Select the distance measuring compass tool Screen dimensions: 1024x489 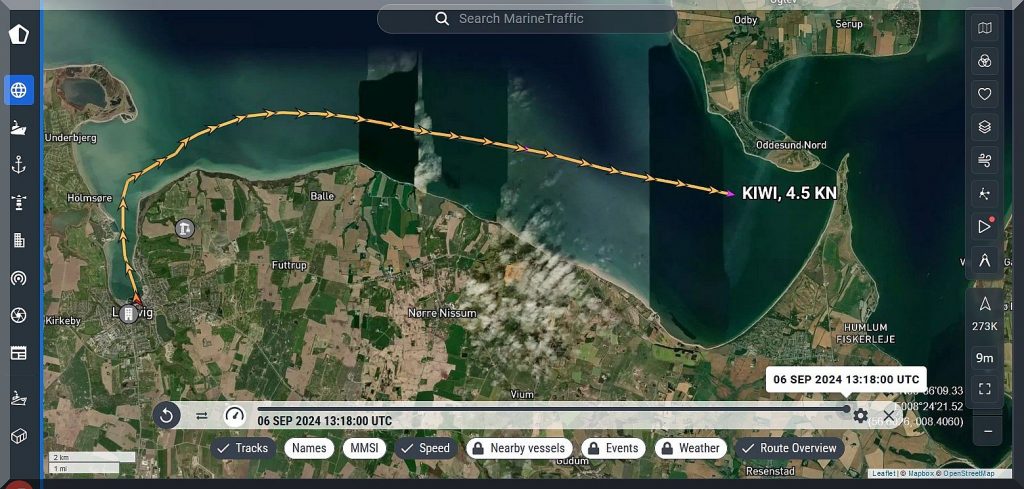985,261
